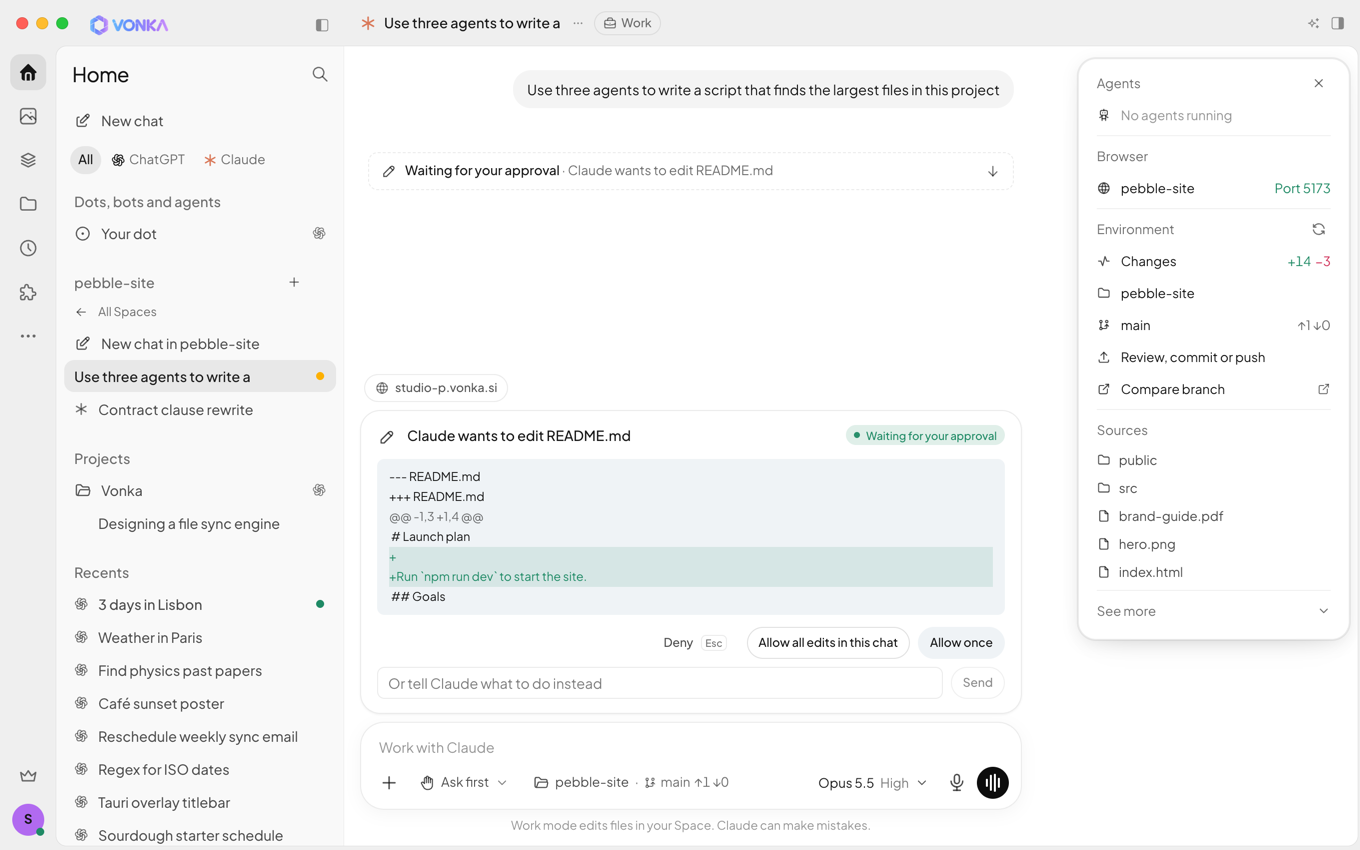Open the puzzle-piece plugins icon
1360x850 pixels.
(28, 292)
